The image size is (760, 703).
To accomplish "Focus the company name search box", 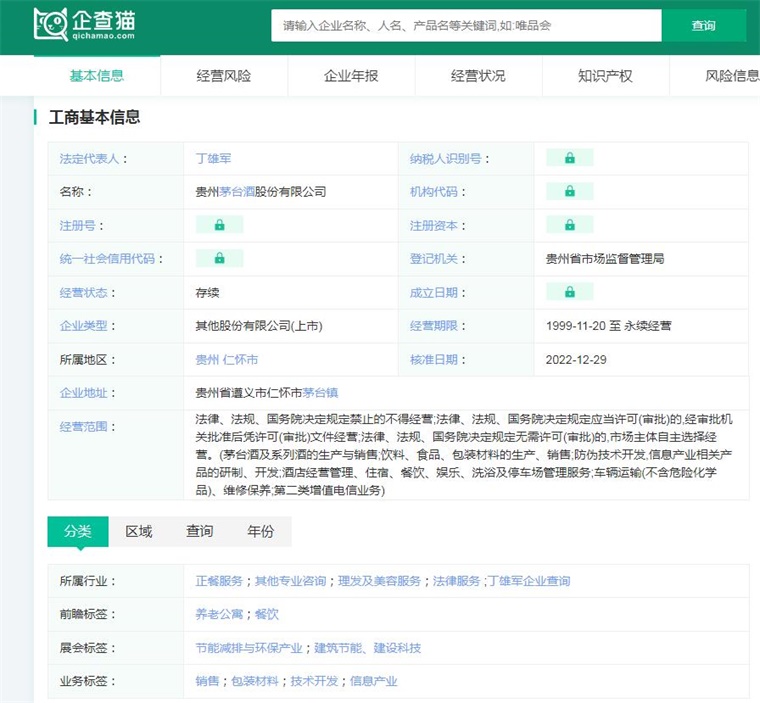I will point(466,26).
